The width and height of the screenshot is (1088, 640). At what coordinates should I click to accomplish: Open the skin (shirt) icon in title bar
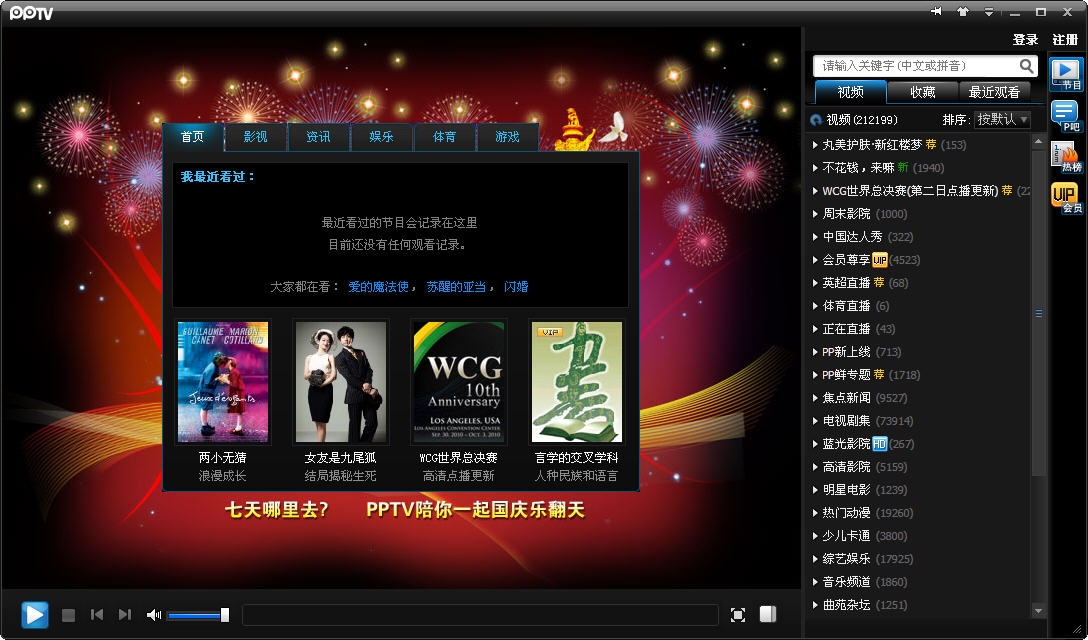962,12
